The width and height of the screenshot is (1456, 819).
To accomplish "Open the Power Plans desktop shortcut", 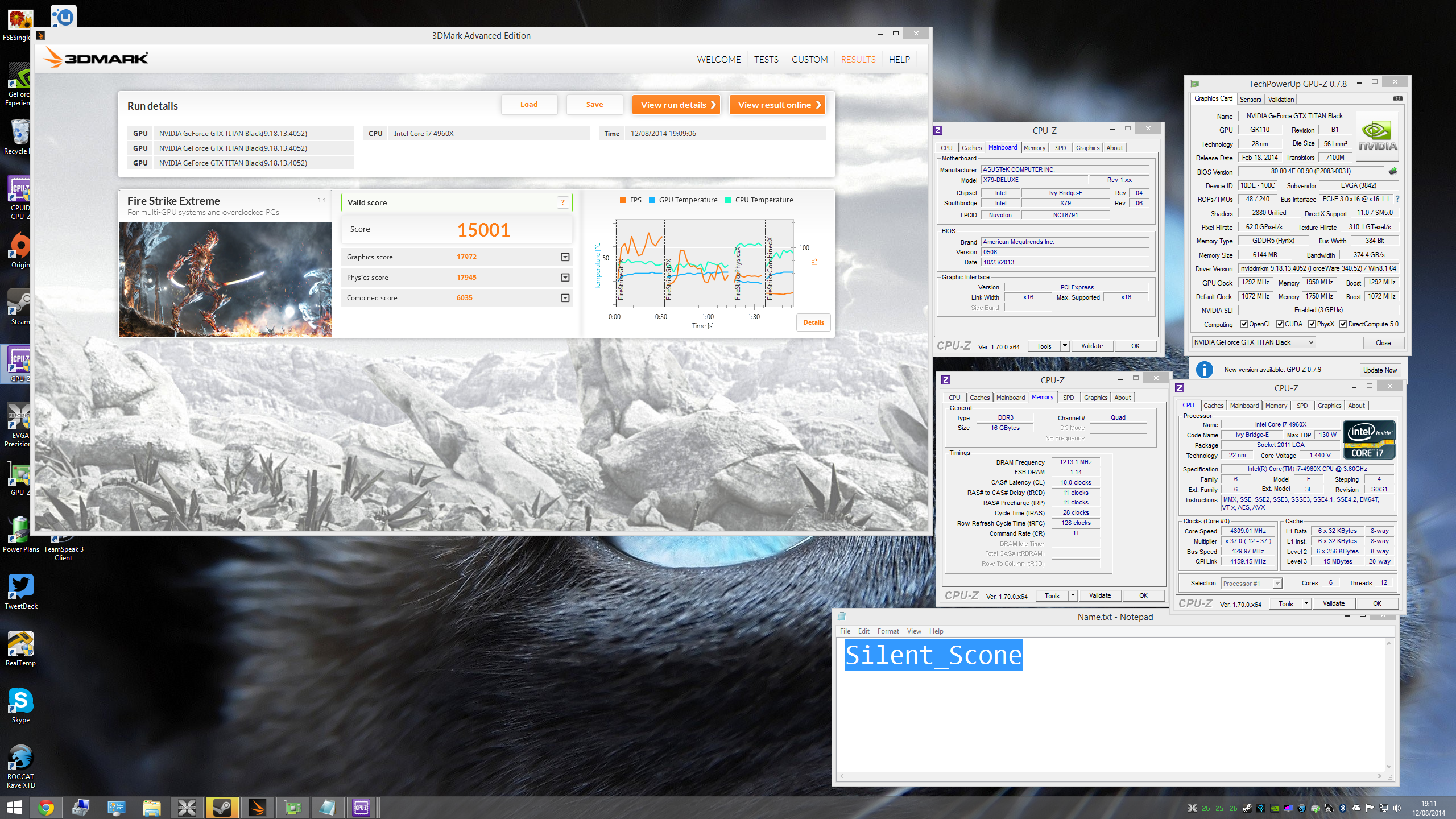I will (x=20, y=535).
